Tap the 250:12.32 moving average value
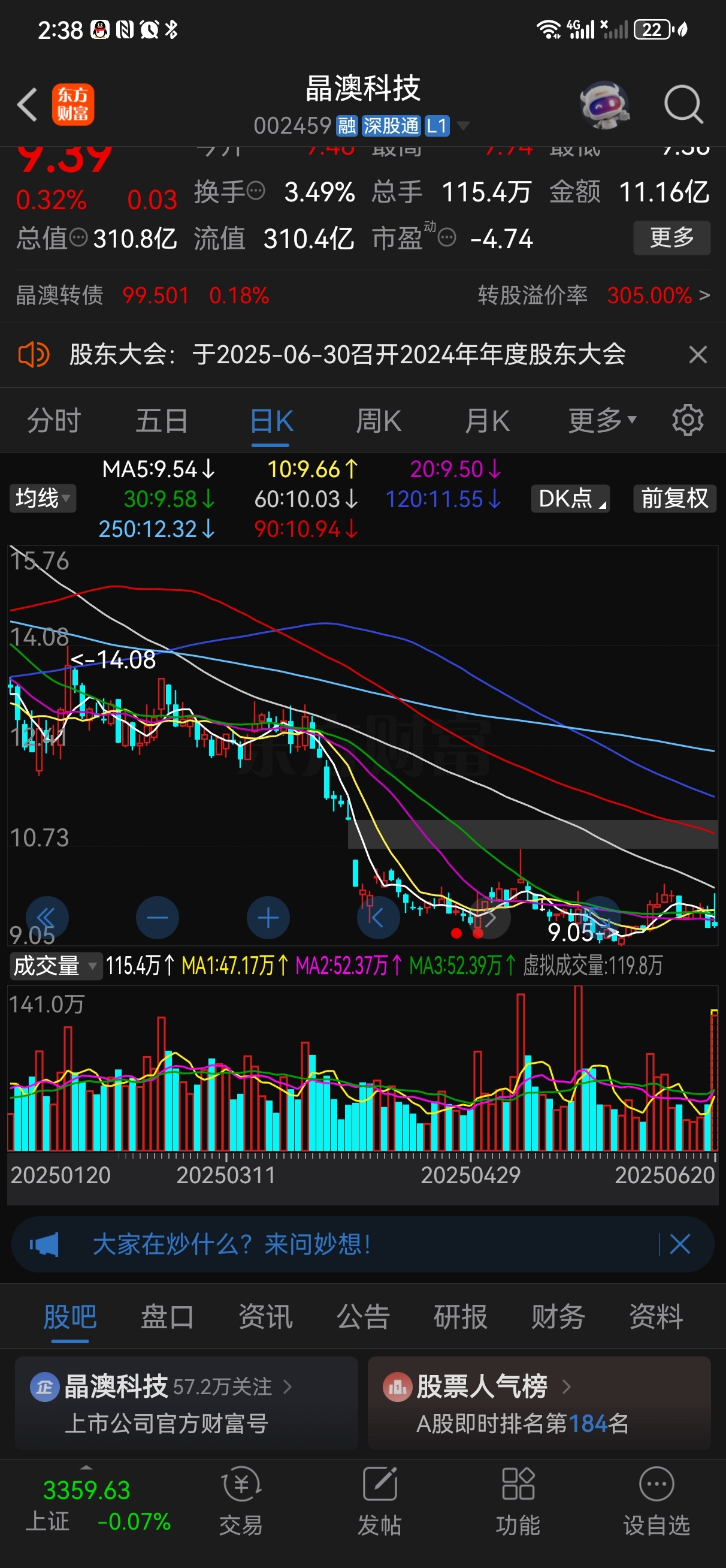The image size is (726, 1568). [x=156, y=529]
